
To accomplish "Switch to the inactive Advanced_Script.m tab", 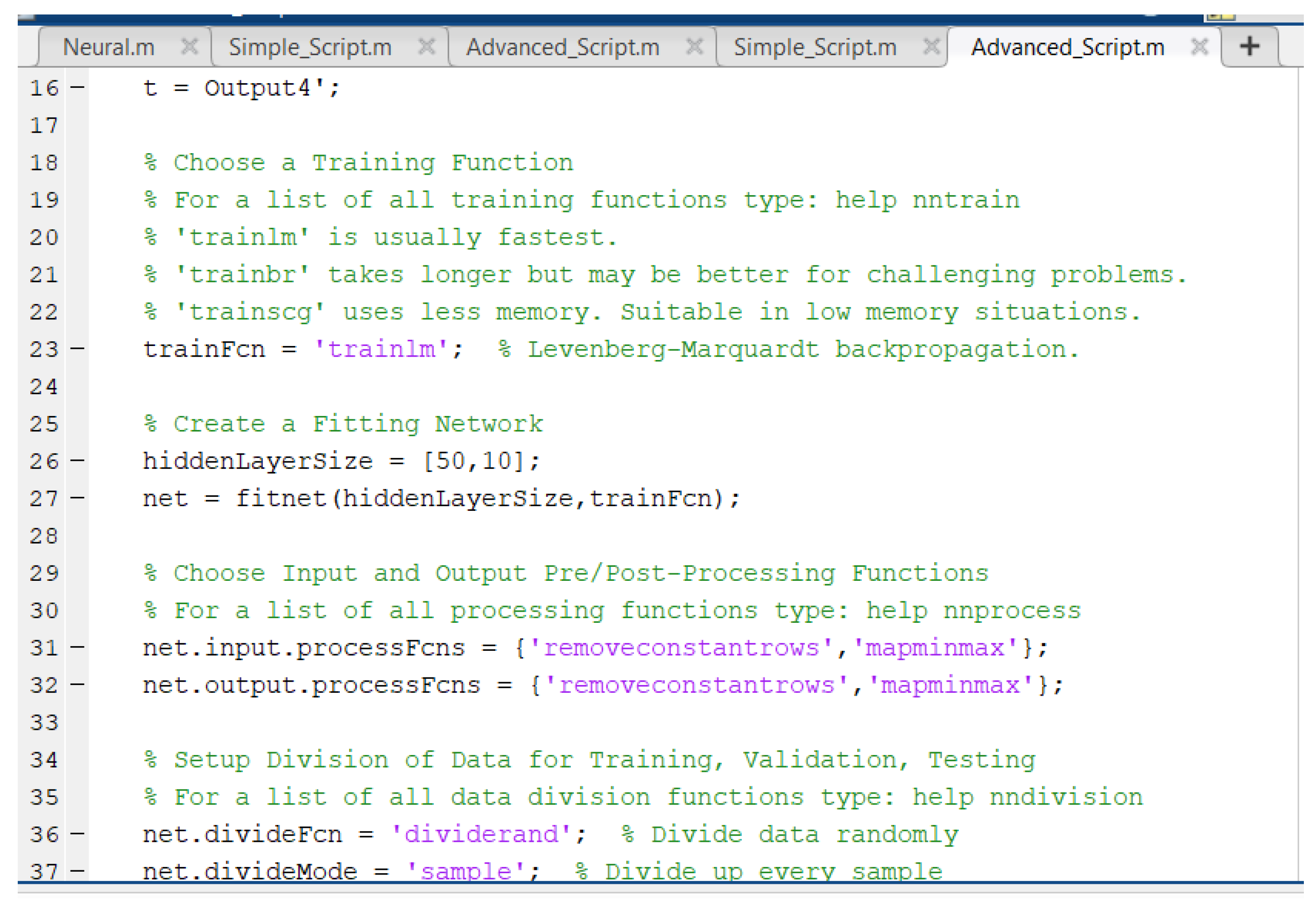I will [563, 47].
